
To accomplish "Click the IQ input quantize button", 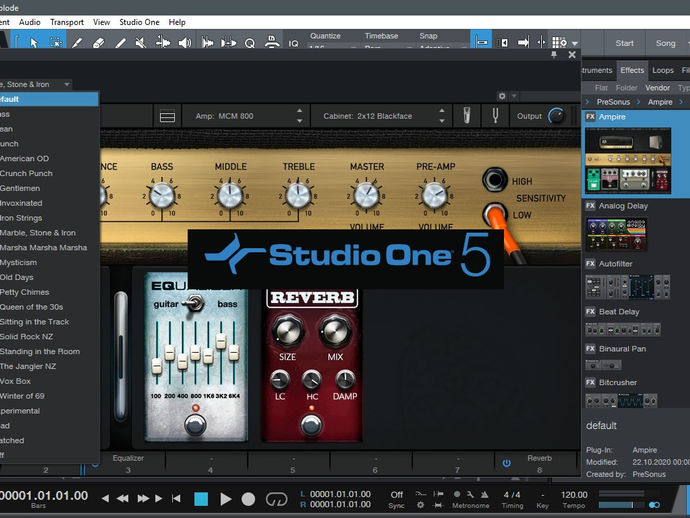I will [293, 43].
